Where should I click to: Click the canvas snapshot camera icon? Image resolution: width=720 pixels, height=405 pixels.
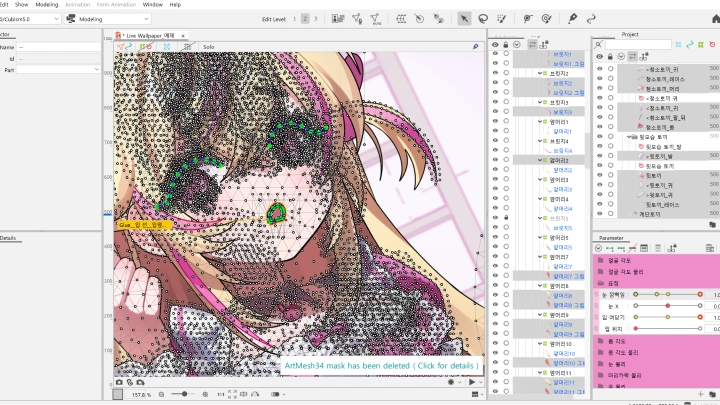119,382
